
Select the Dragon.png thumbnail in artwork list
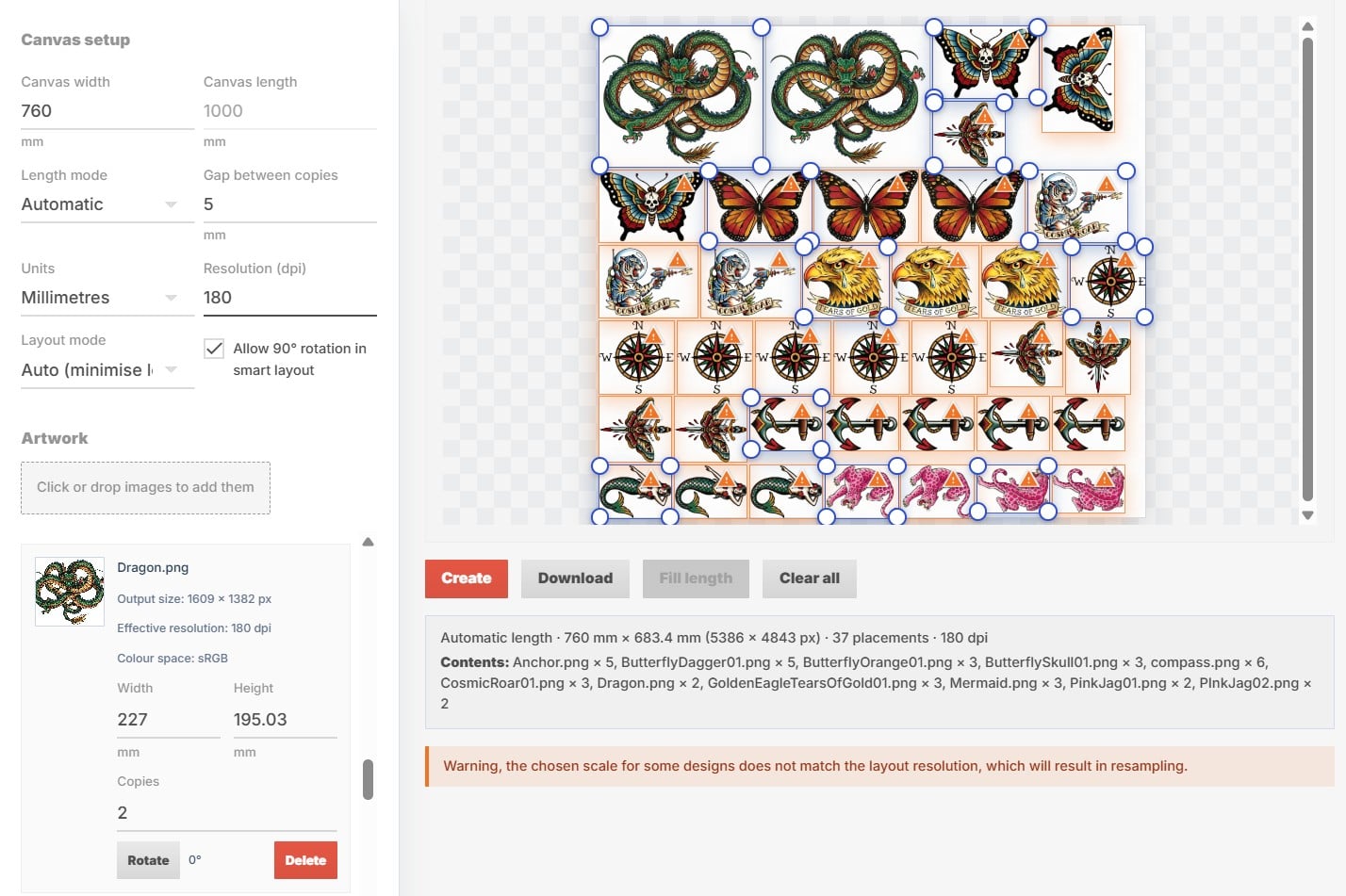[x=70, y=592]
